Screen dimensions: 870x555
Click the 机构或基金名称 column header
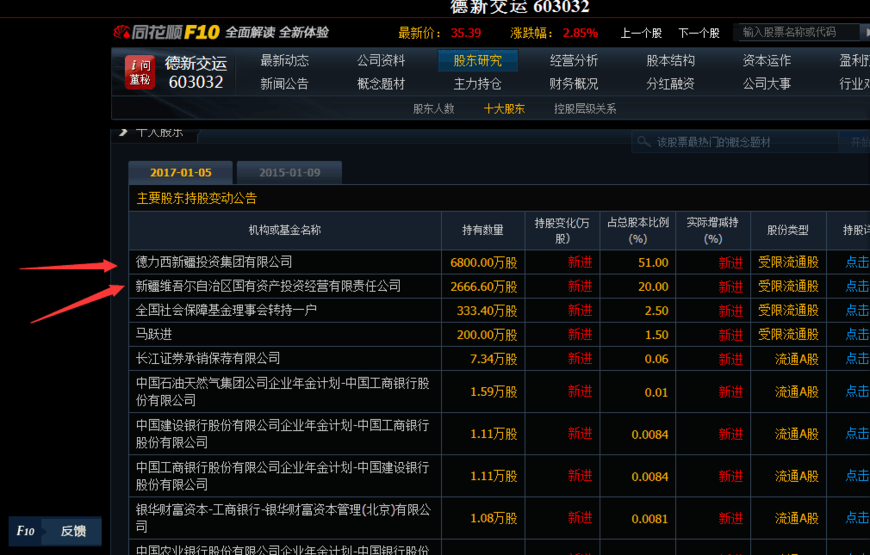tap(285, 230)
